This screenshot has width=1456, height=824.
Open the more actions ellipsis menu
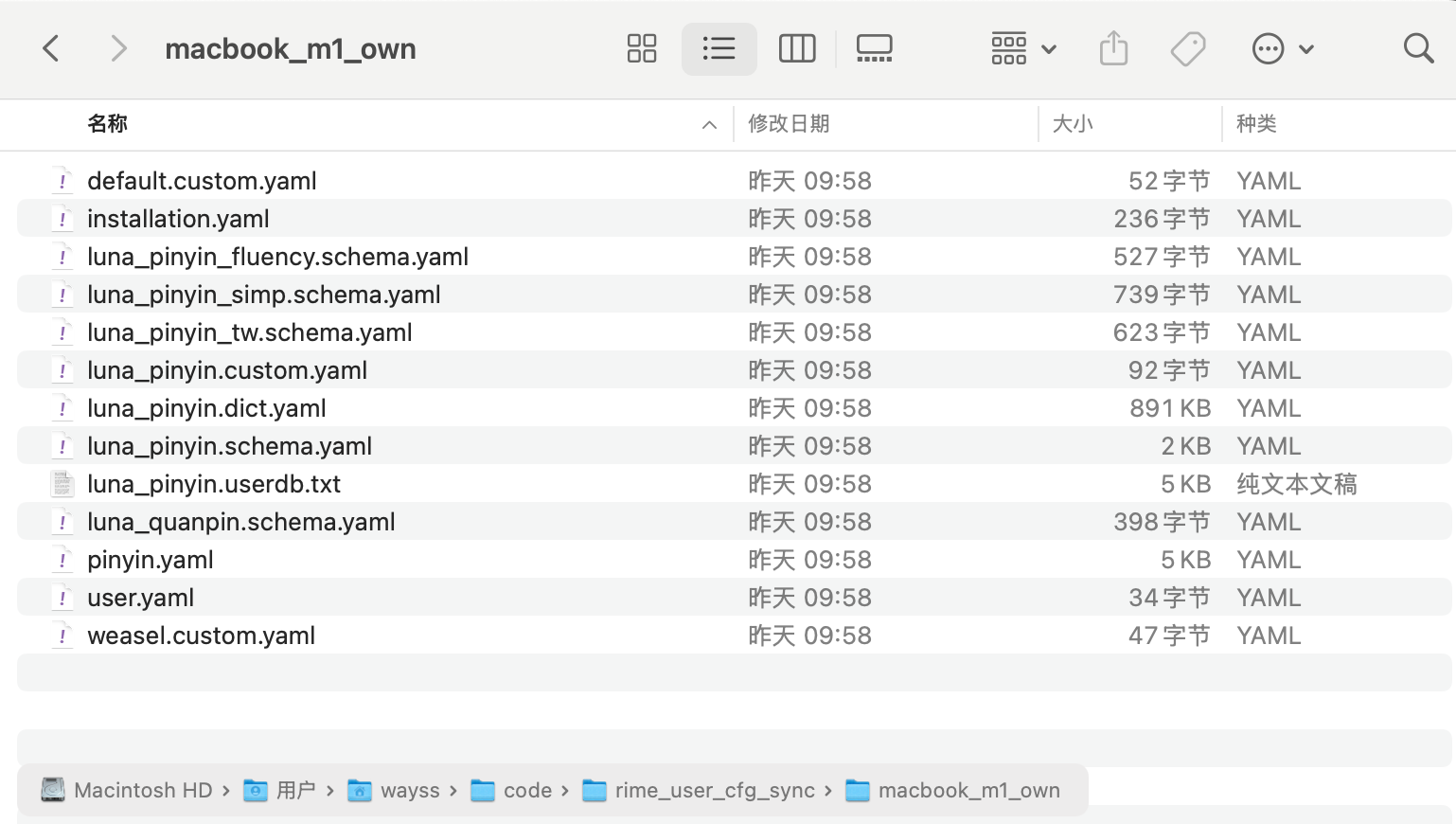pos(1283,48)
